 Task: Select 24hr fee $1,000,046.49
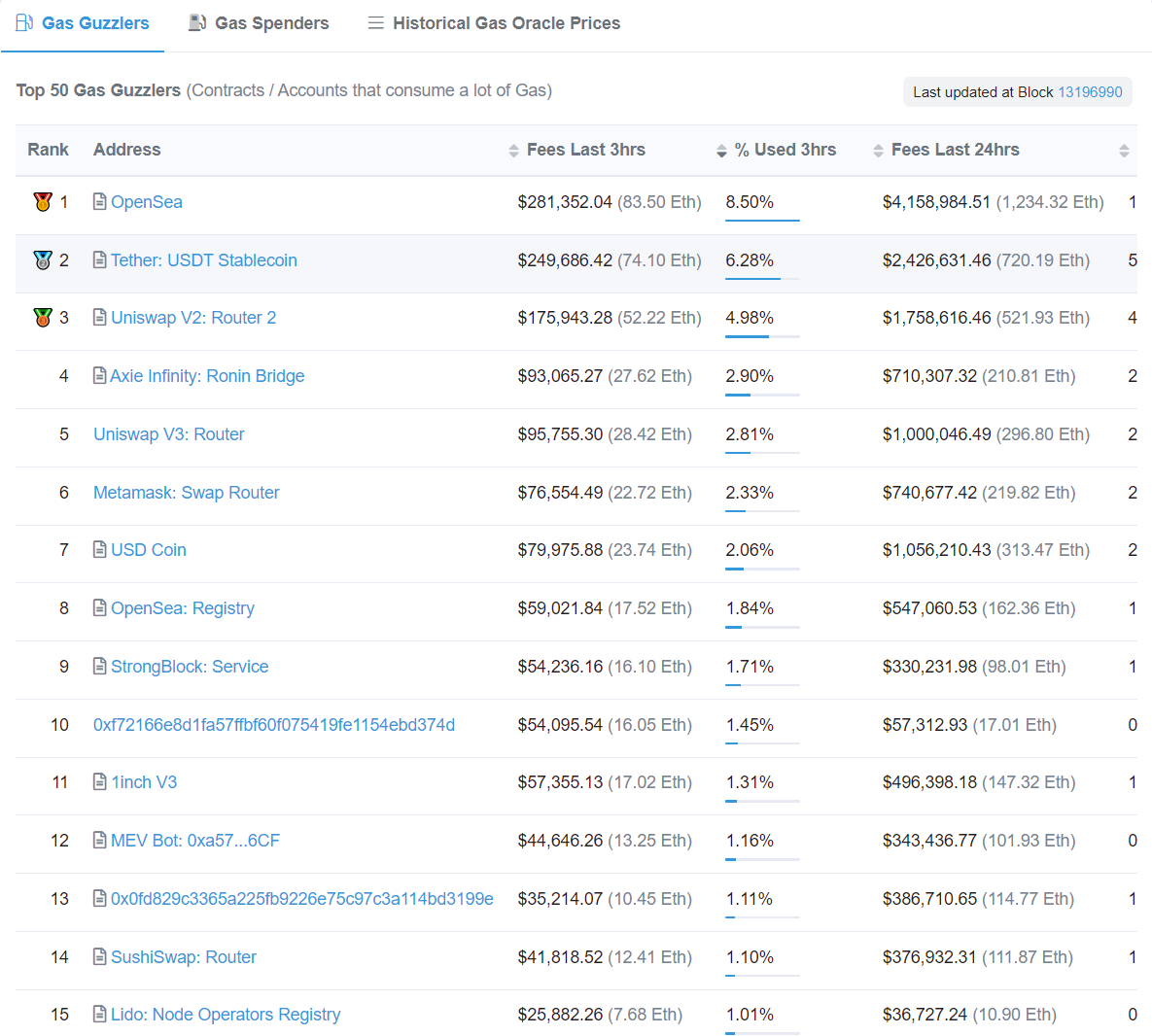[x=936, y=433]
